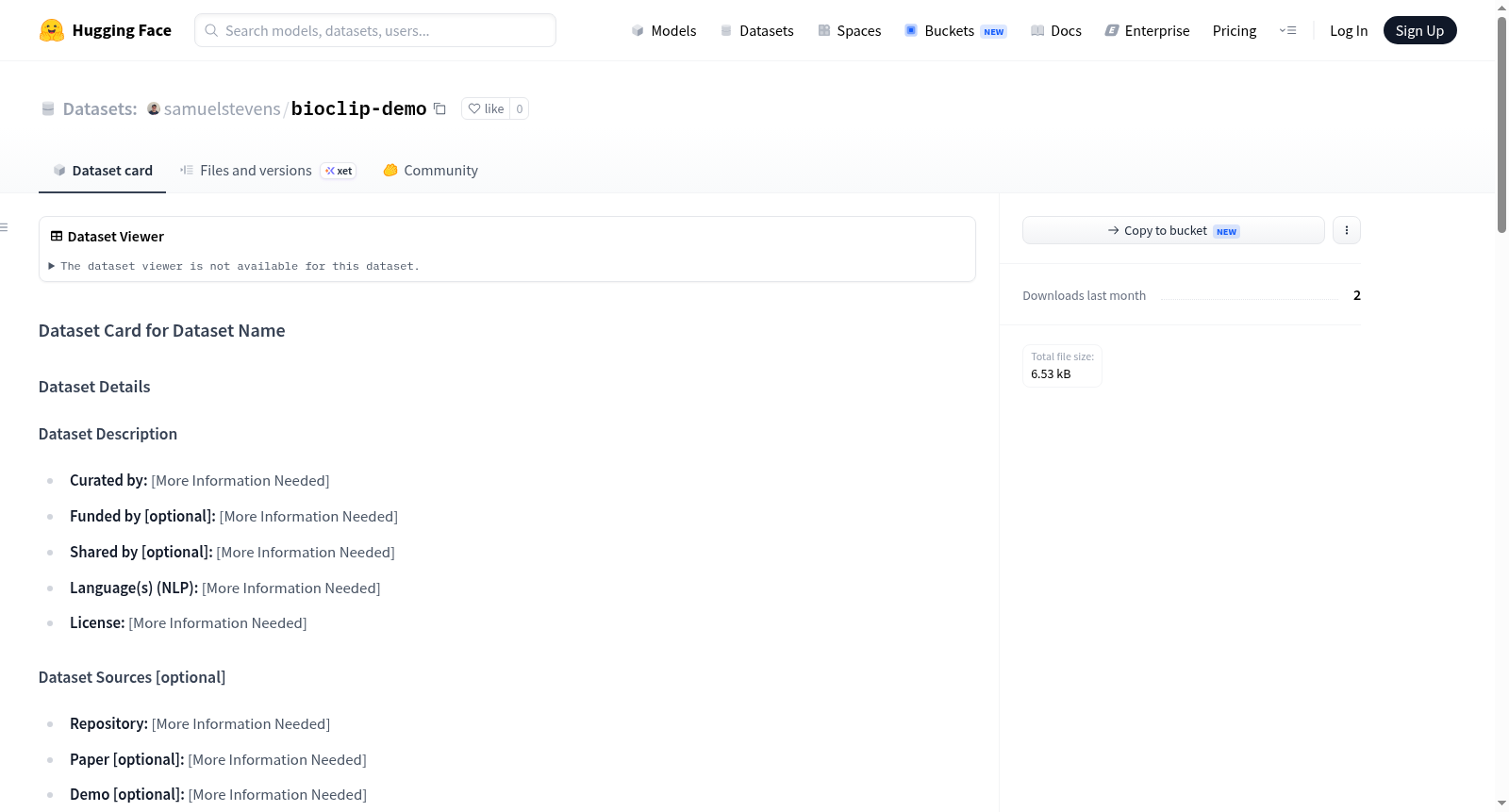Click the Spaces nav icon

[824, 30]
